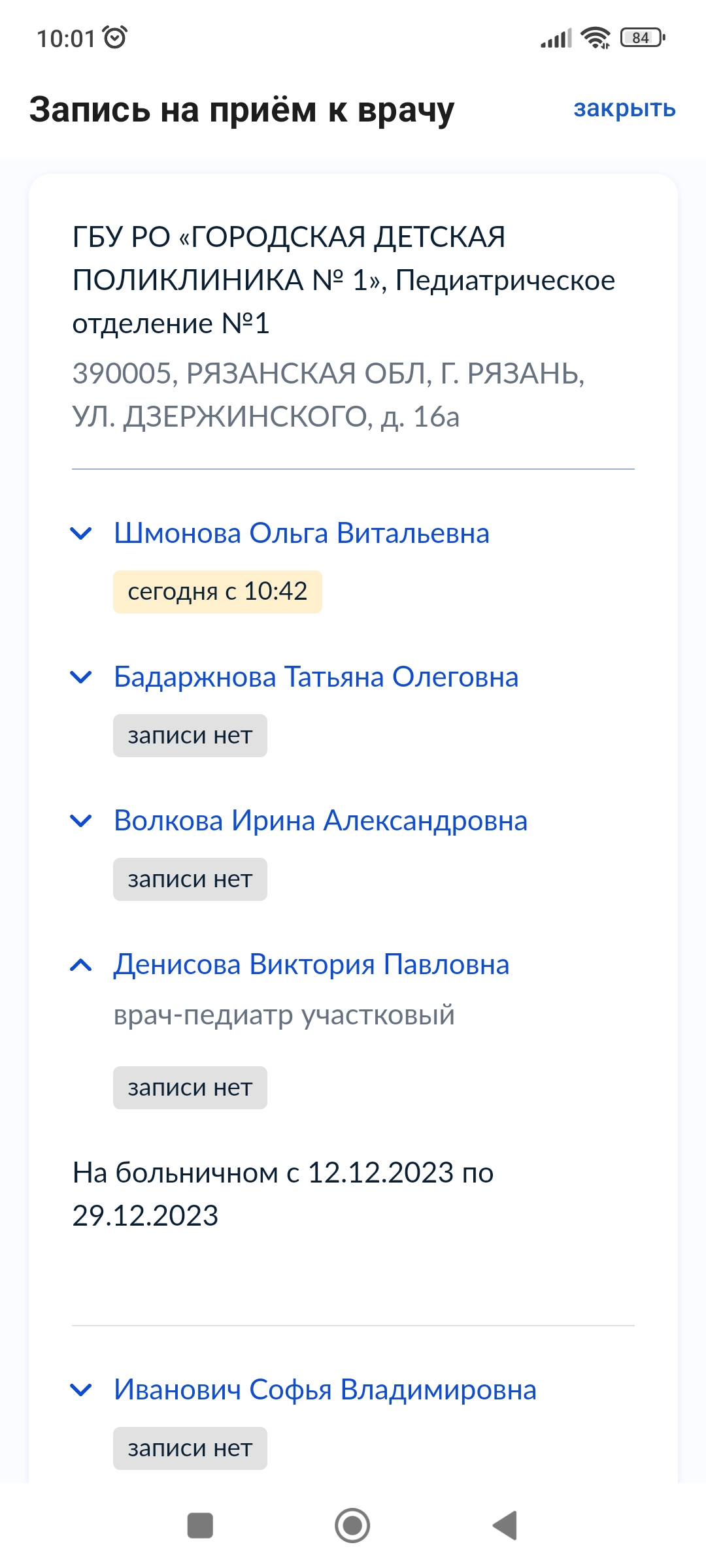Open doctor Шмонова Ольга Витальевна name link
This screenshot has width=706, height=1568.
click(301, 533)
